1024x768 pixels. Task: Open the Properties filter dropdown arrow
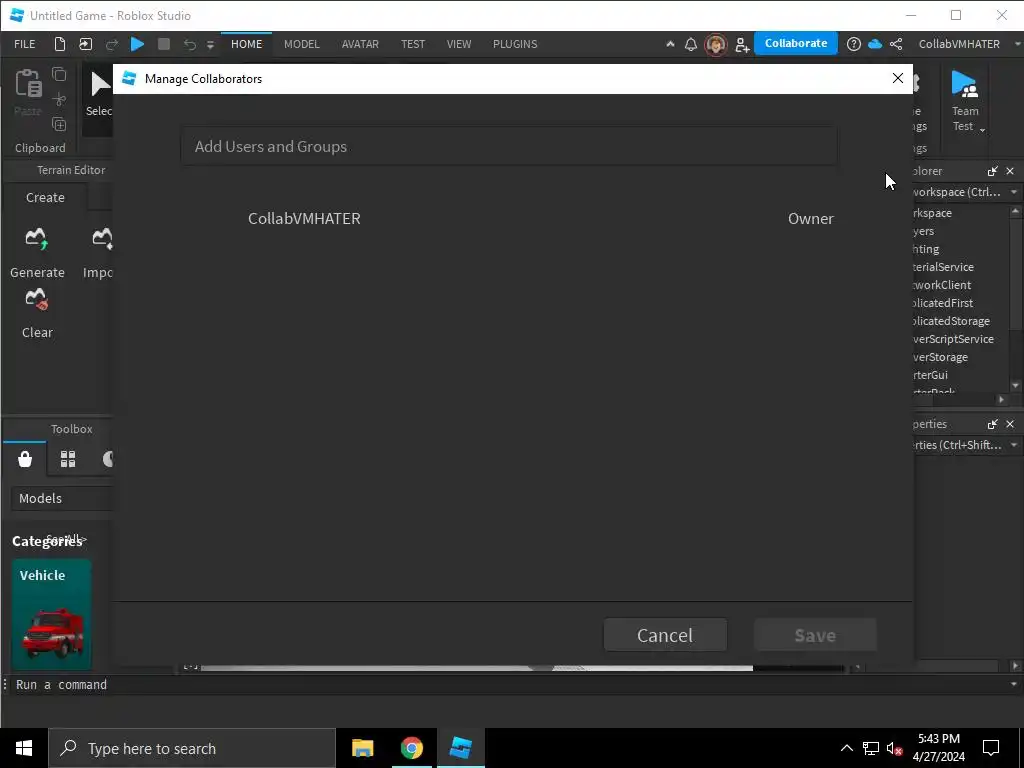click(x=1014, y=445)
